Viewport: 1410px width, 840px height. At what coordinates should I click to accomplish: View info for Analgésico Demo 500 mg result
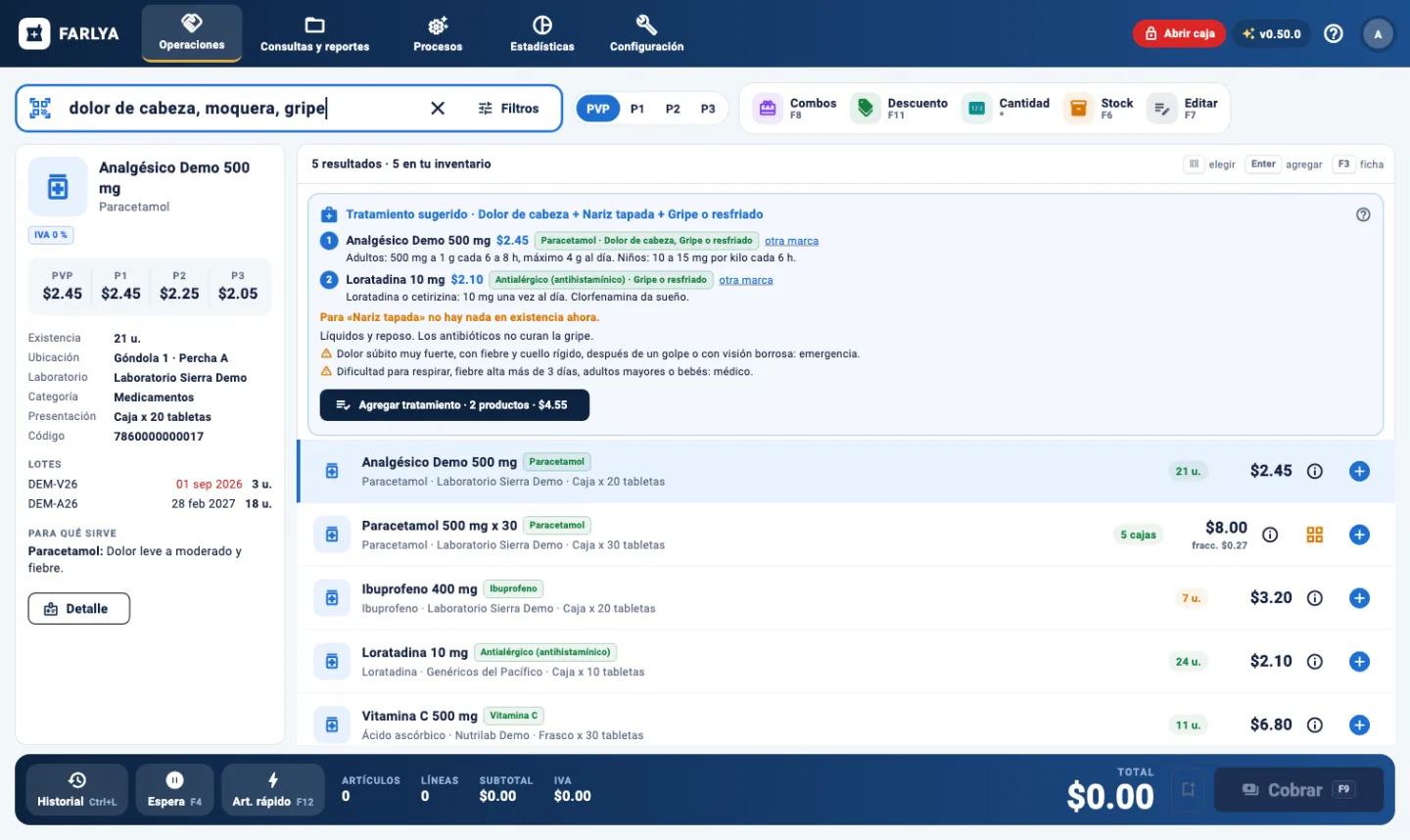(x=1315, y=471)
